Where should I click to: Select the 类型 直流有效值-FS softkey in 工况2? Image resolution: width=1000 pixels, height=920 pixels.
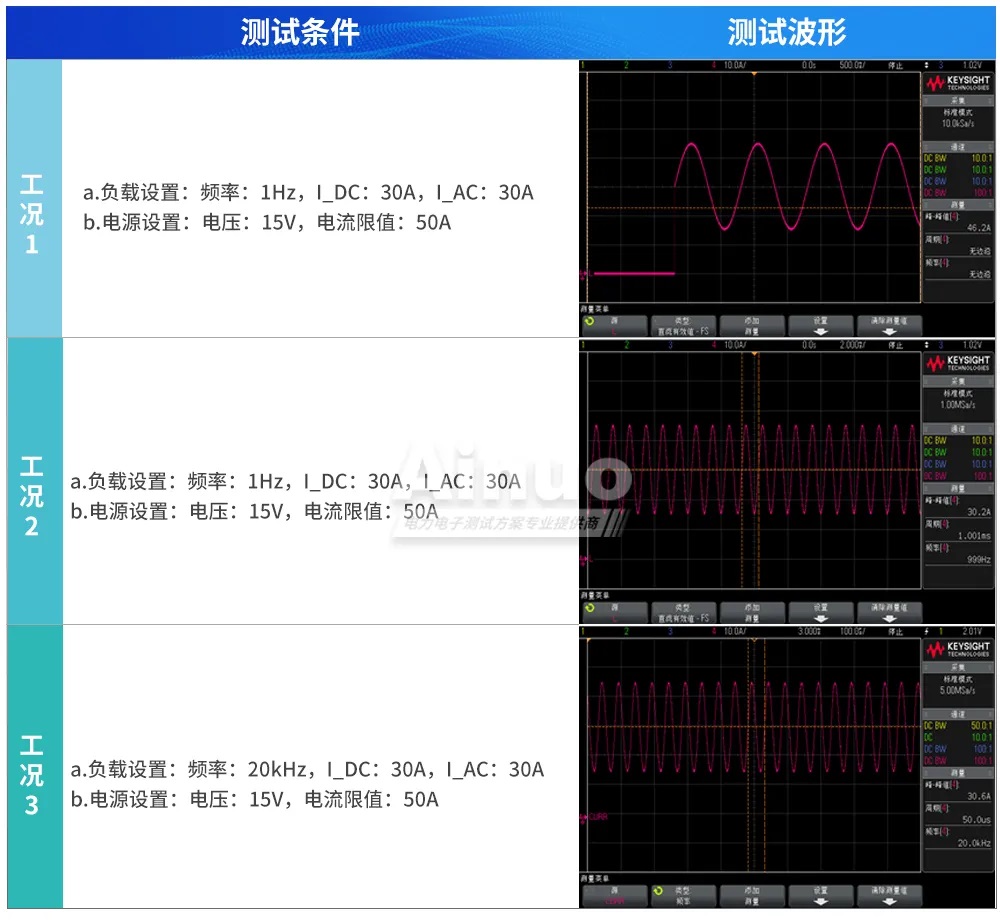pos(683,612)
